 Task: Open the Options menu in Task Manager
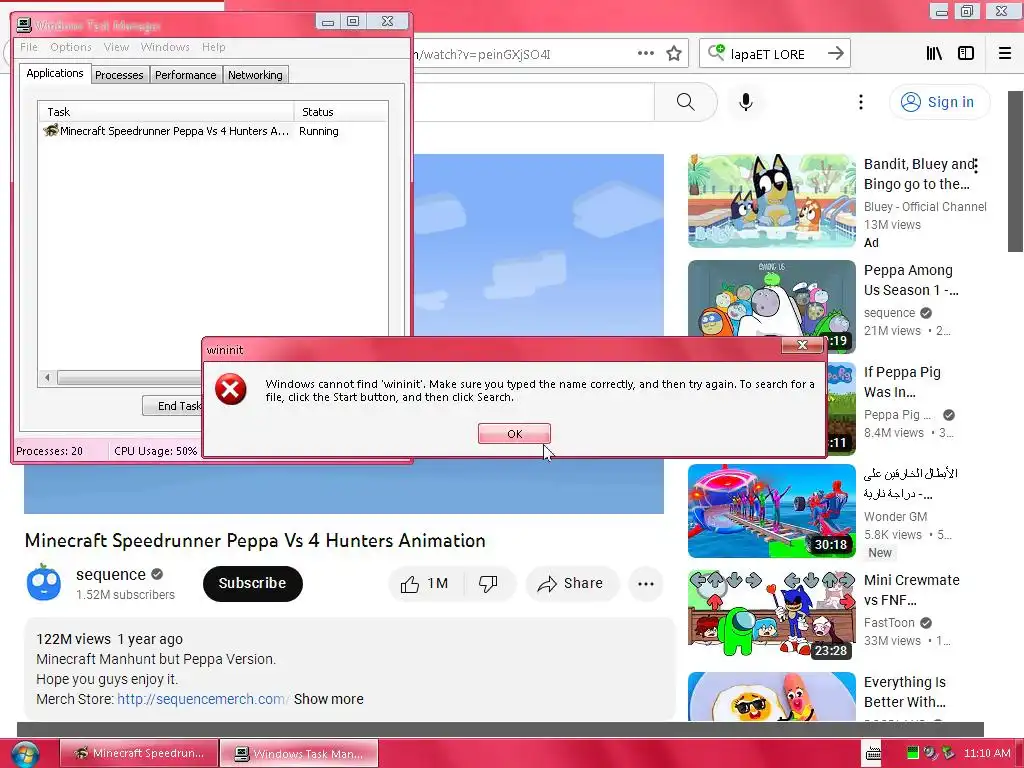click(71, 47)
